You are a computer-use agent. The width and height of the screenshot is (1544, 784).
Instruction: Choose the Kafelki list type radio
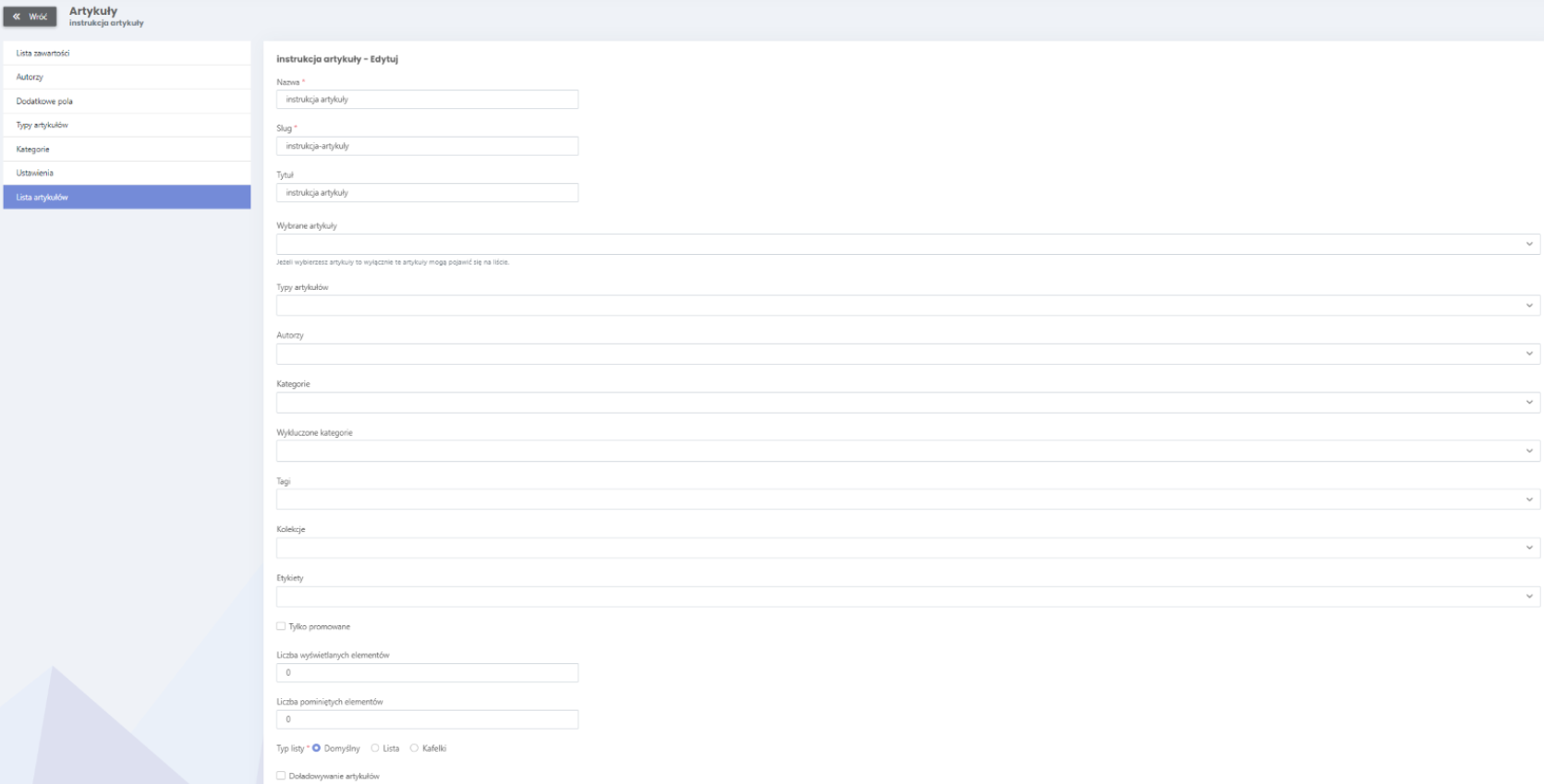tap(414, 749)
